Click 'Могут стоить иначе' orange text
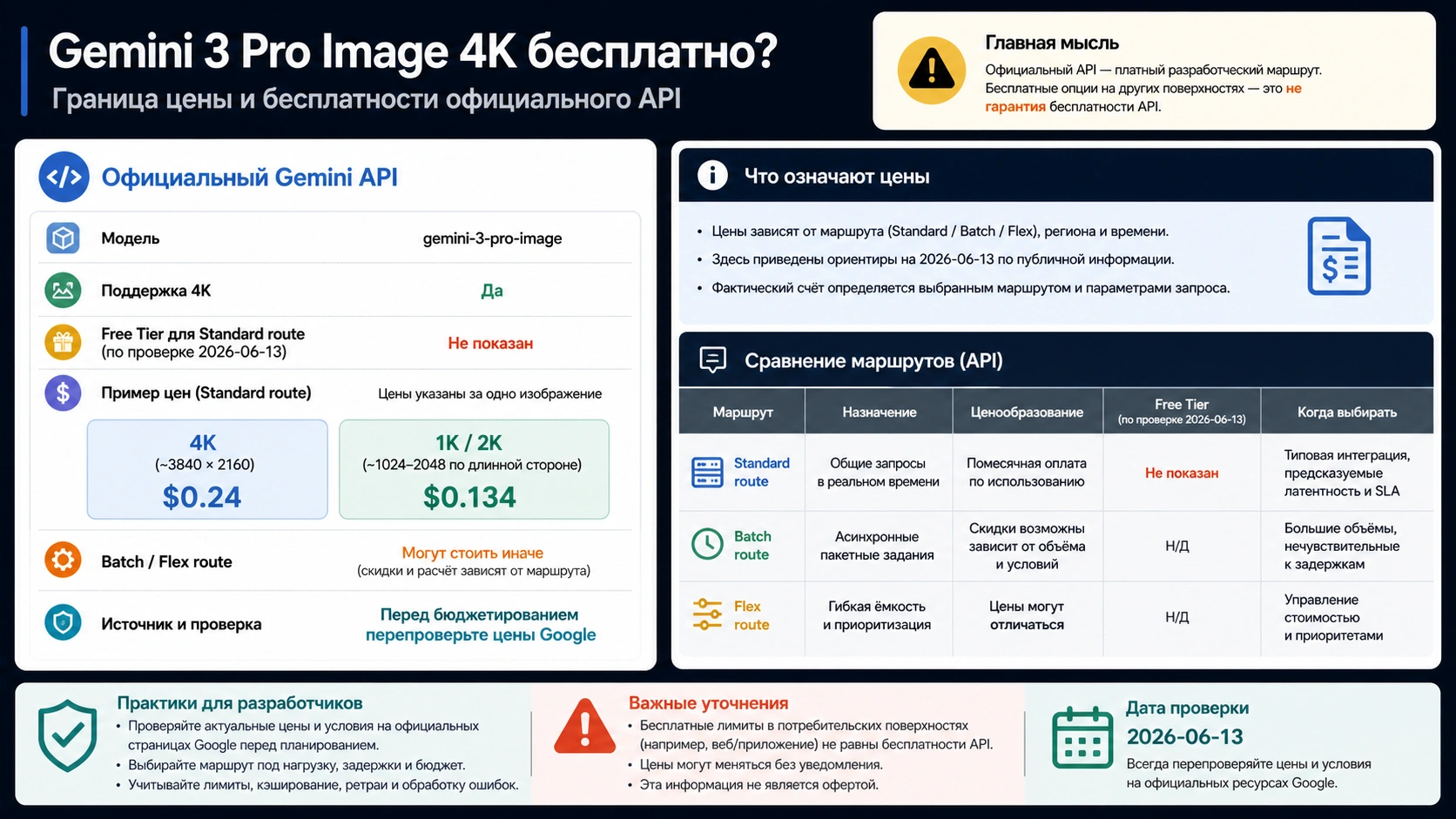The image size is (1456, 819). click(472, 553)
